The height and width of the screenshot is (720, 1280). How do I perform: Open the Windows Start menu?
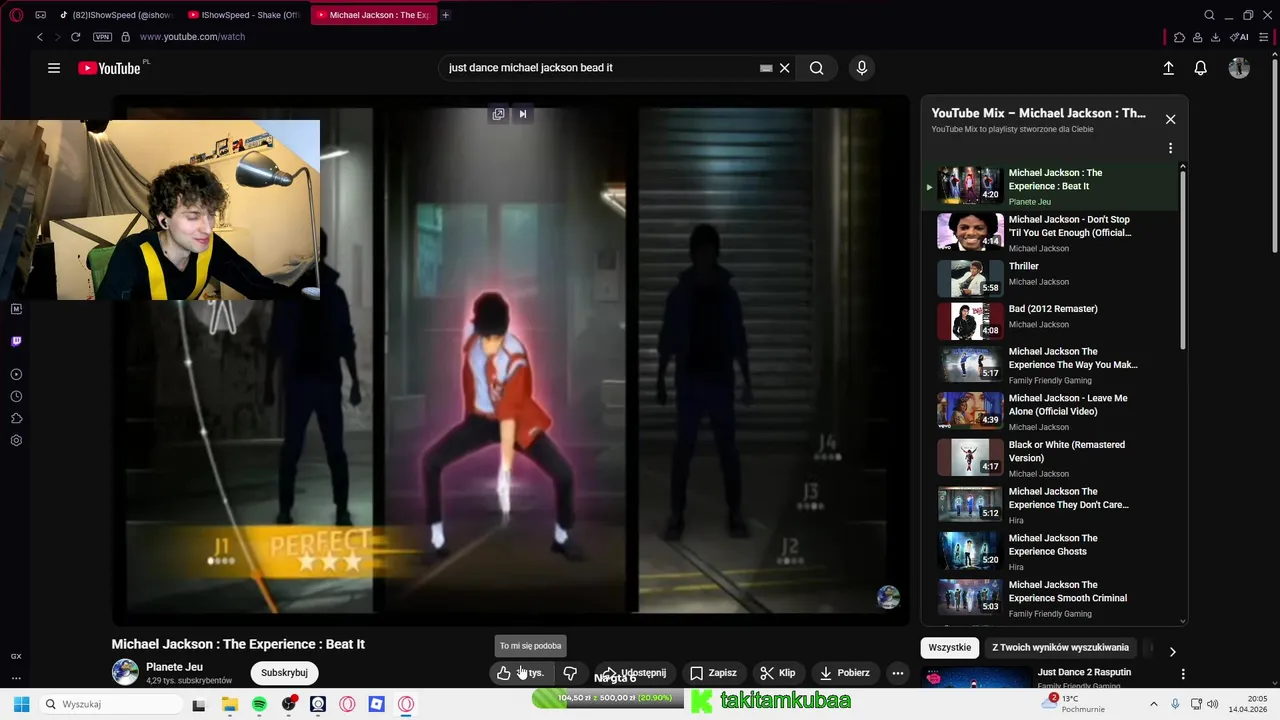pyautogui.click(x=20, y=704)
